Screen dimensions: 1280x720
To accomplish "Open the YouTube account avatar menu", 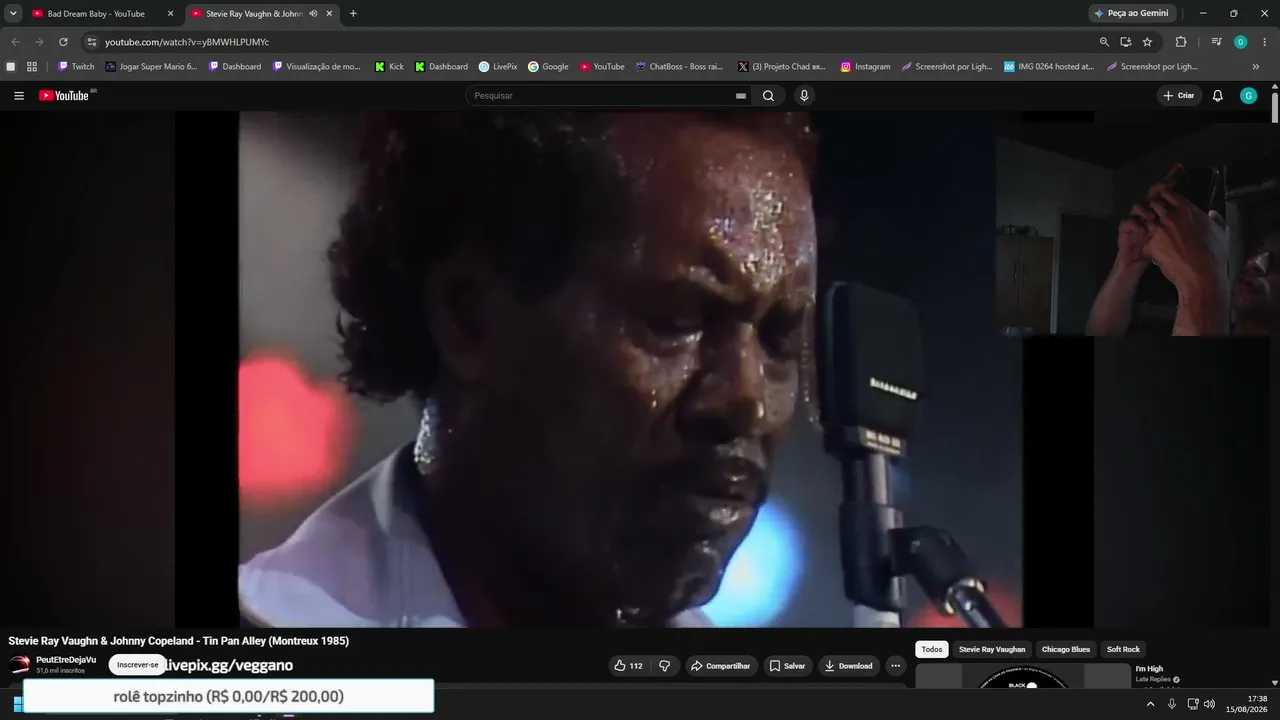I will [x=1248, y=96].
